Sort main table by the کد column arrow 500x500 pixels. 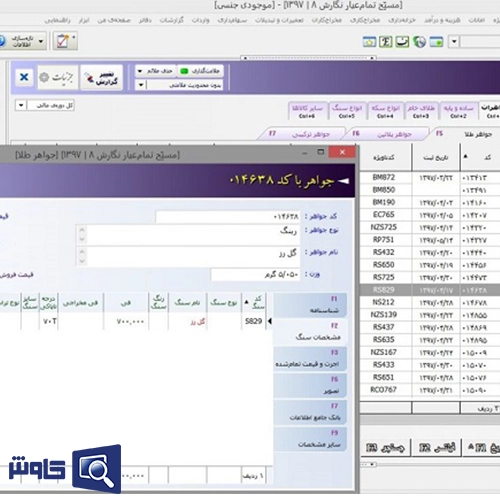(466, 156)
